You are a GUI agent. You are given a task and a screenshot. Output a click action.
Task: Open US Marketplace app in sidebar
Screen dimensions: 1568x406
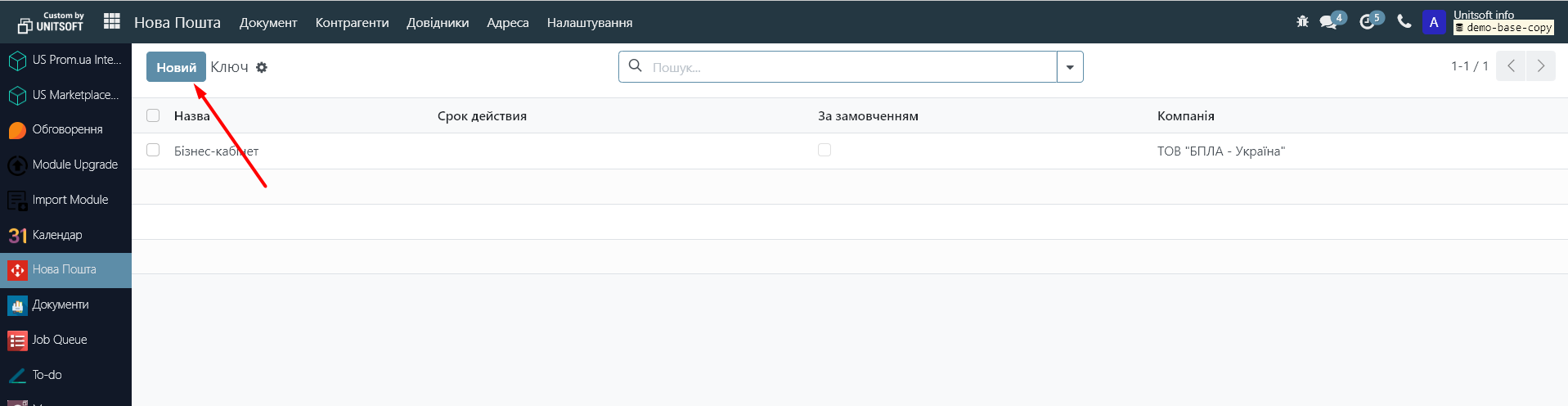[65, 95]
